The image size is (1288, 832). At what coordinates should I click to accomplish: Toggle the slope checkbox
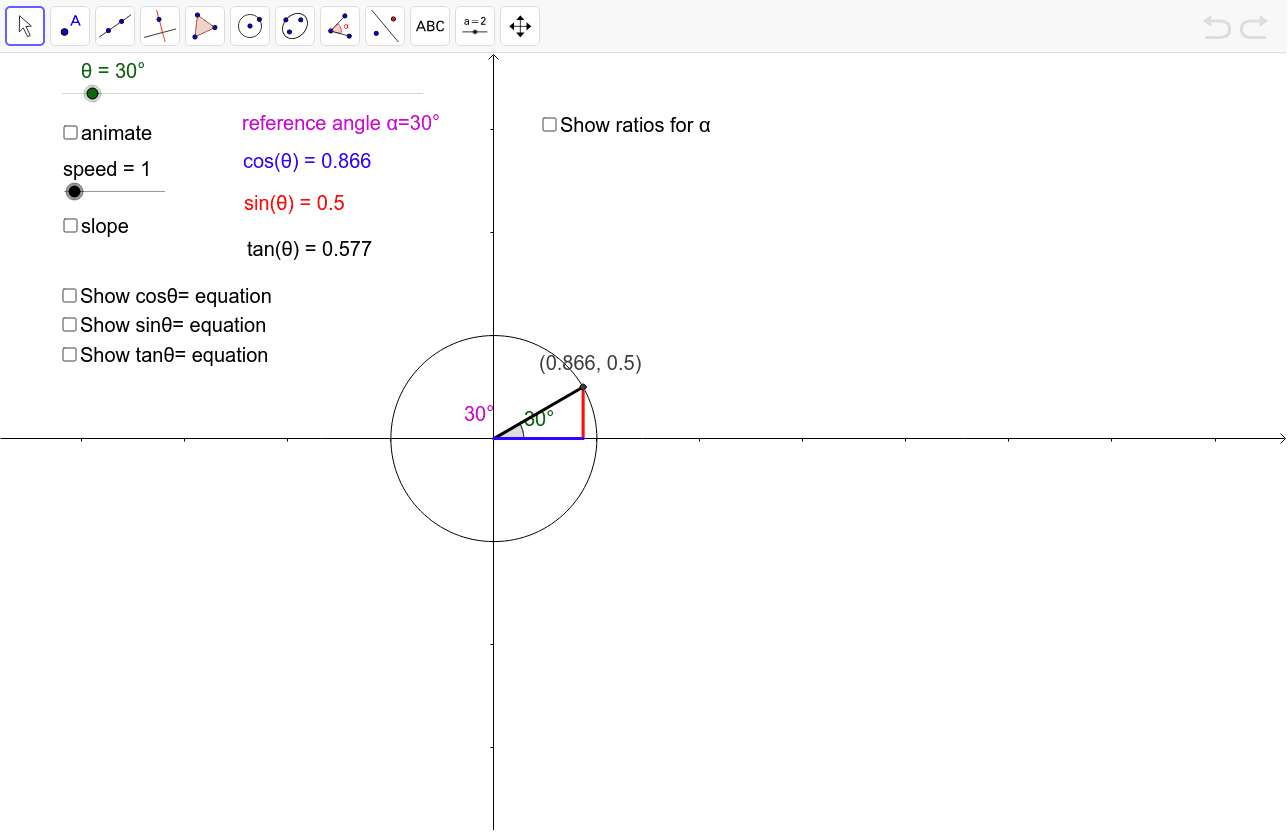coord(70,226)
